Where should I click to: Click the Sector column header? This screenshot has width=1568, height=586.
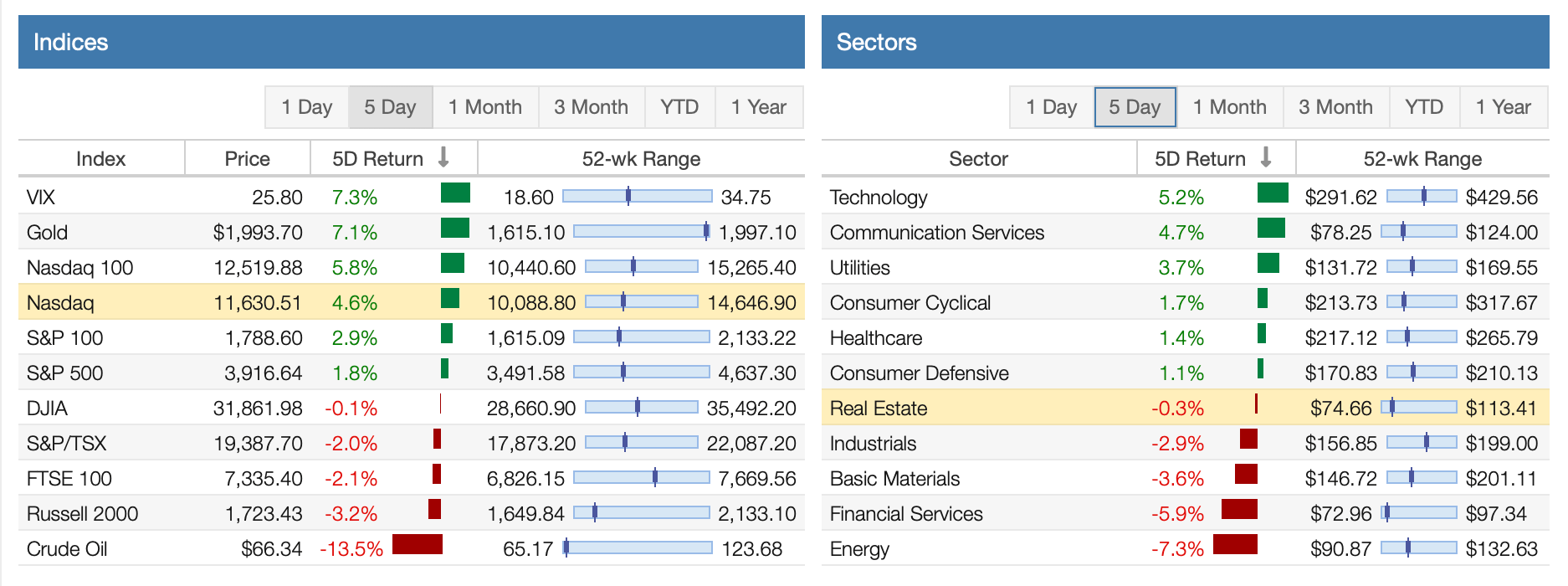(x=979, y=158)
